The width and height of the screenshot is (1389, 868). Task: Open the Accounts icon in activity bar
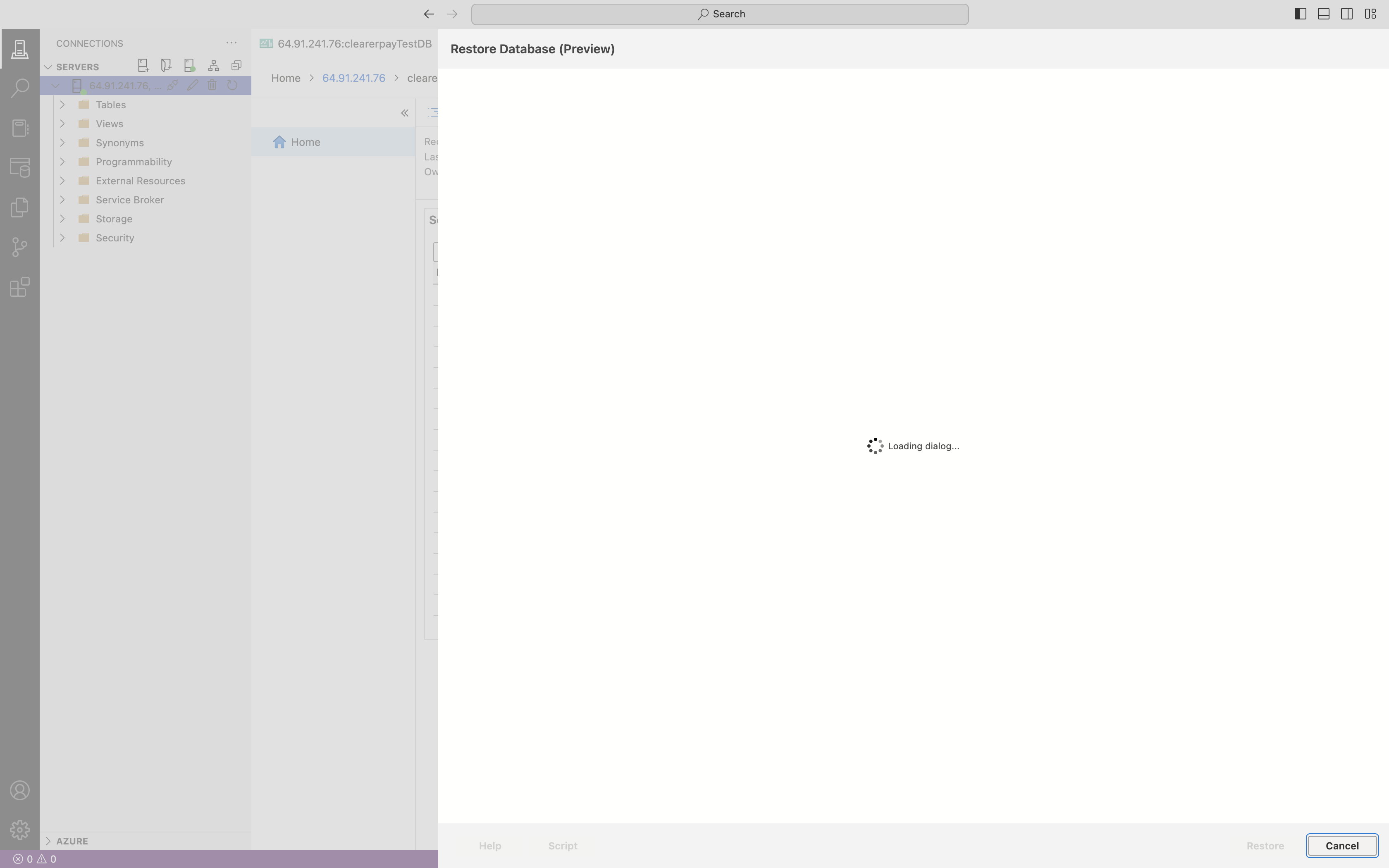click(19, 790)
